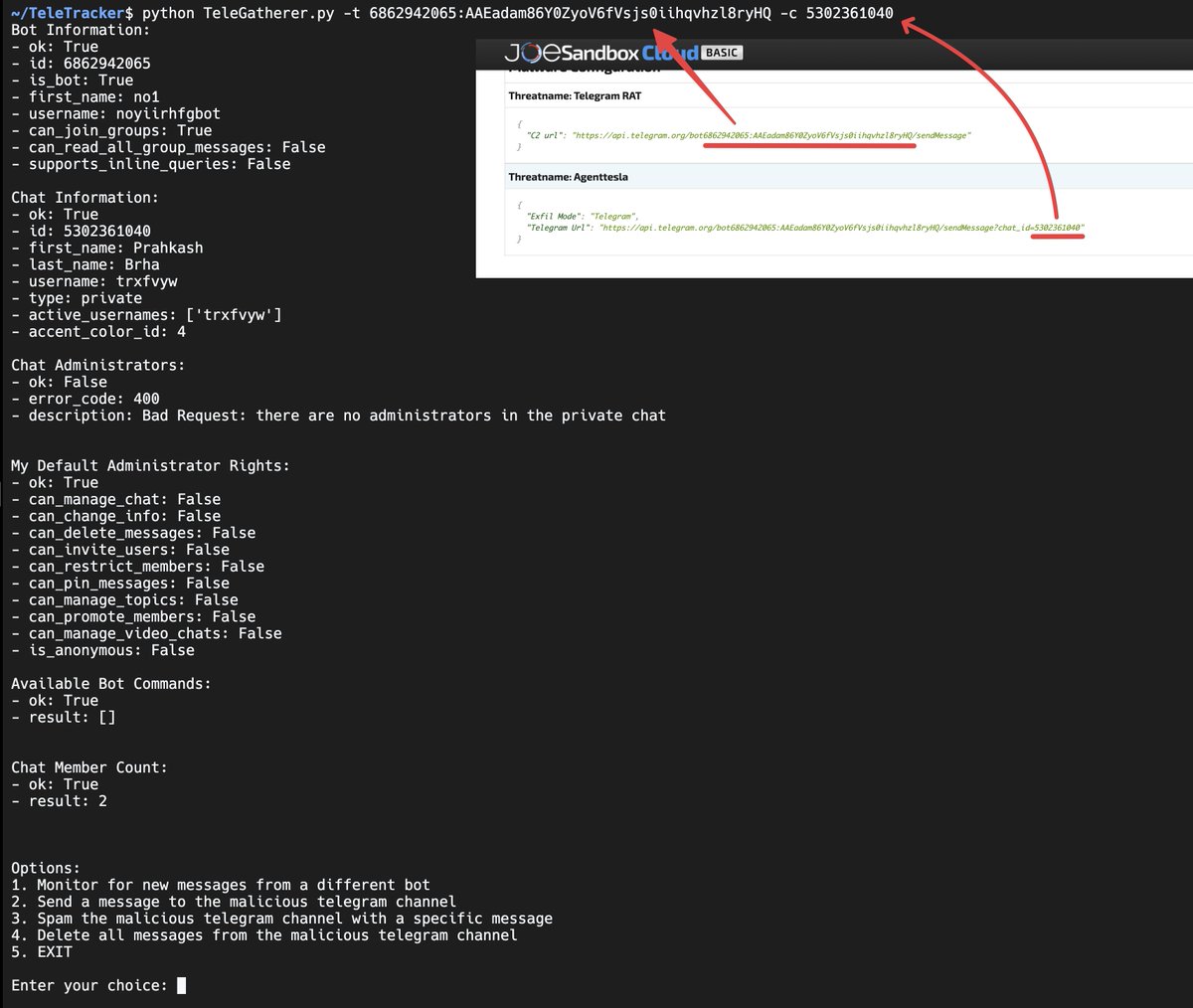Click the "can_manage_video_chats: False" line
Image resolution: width=1193 pixels, height=1008 pixels.
(147, 634)
